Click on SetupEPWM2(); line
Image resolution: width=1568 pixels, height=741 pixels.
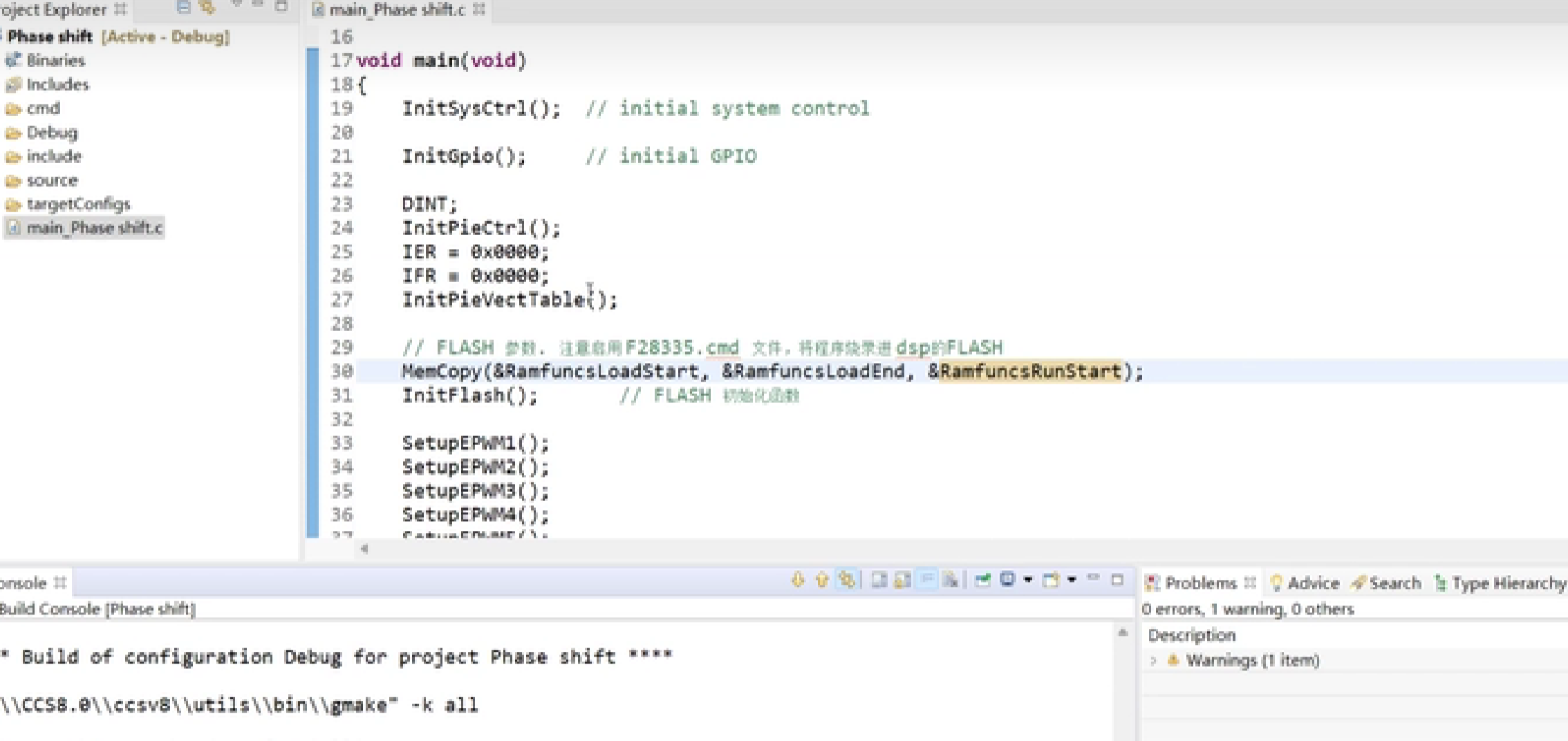tap(476, 467)
